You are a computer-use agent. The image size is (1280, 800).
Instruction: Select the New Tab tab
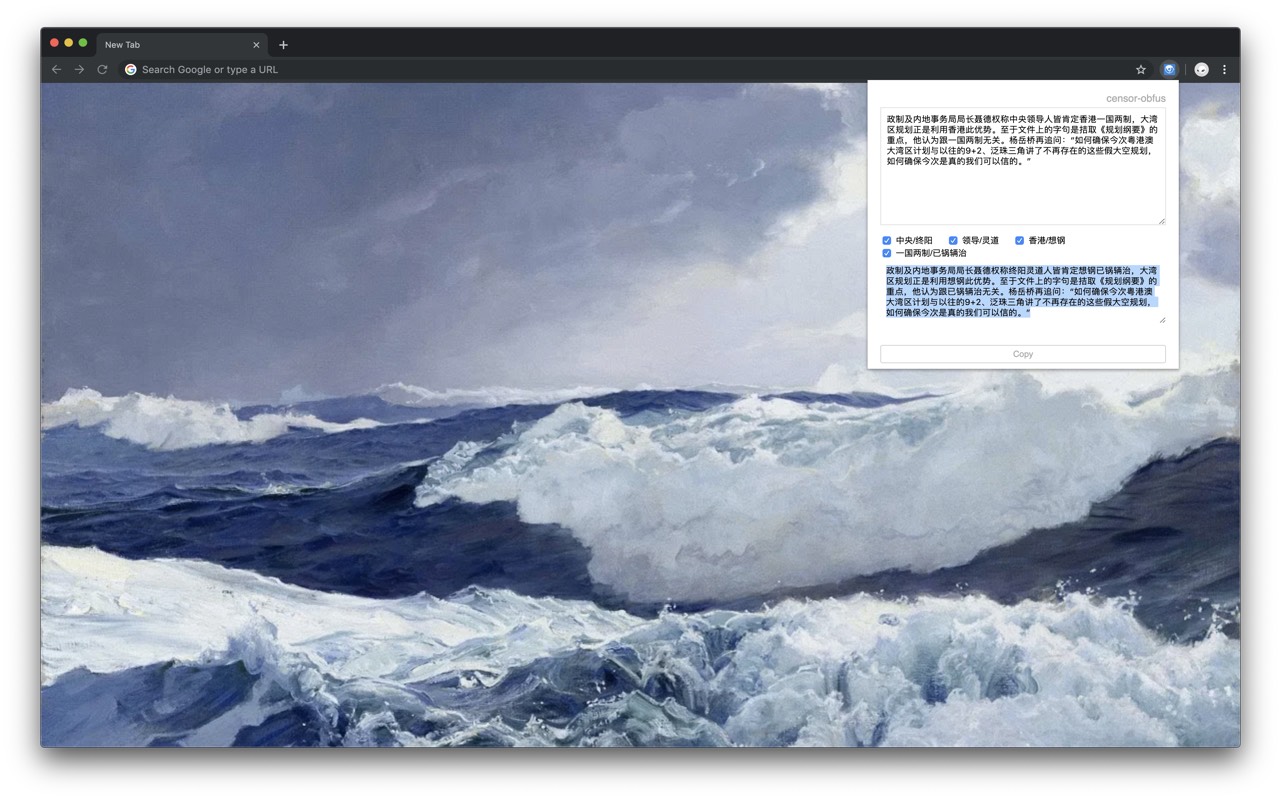click(182, 45)
